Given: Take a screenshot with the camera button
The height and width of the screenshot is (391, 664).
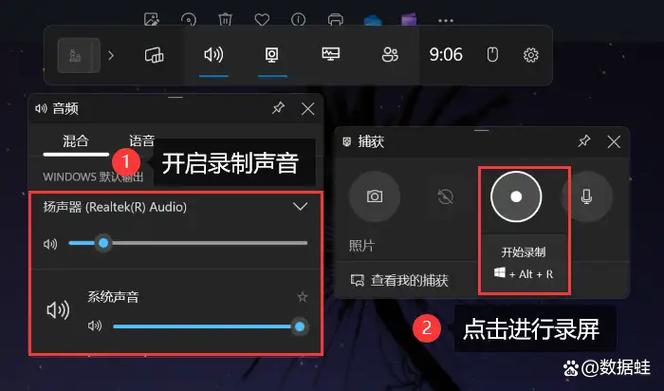Looking at the screenshot, I should pos(374,197).
